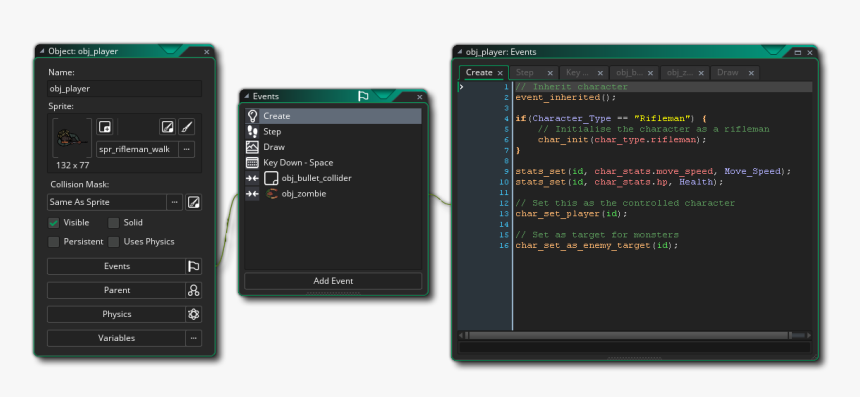Enable the Uses Physics checkbox
Viewport: 860px width, 397px height.
click(x=114, y=242)
